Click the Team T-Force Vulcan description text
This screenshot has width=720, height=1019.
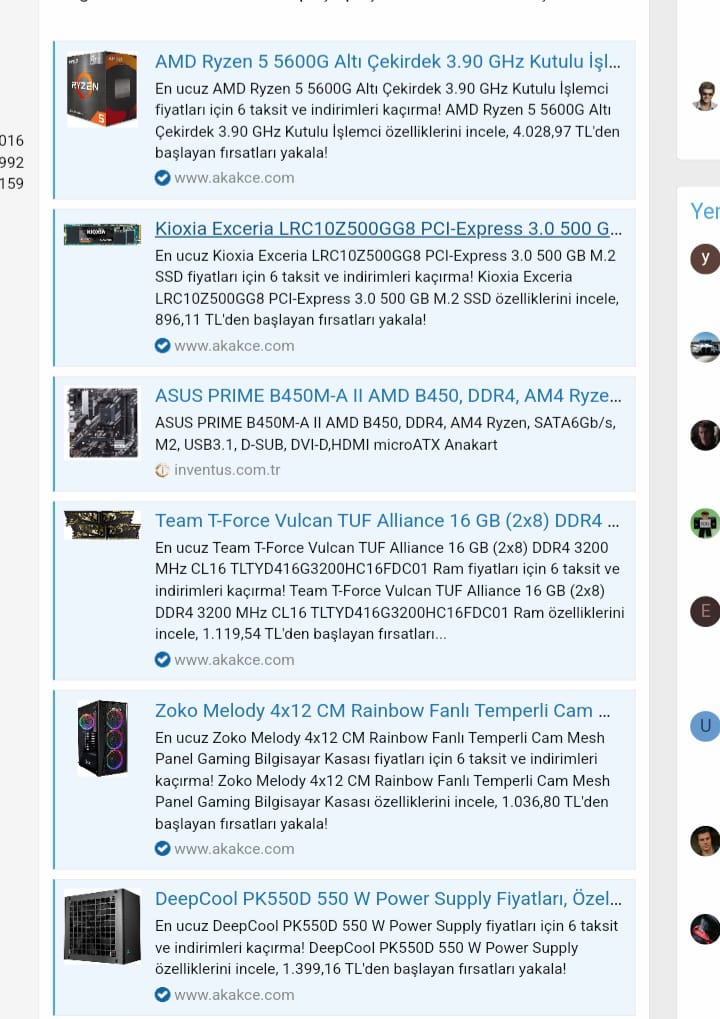[x=389, y=591]
